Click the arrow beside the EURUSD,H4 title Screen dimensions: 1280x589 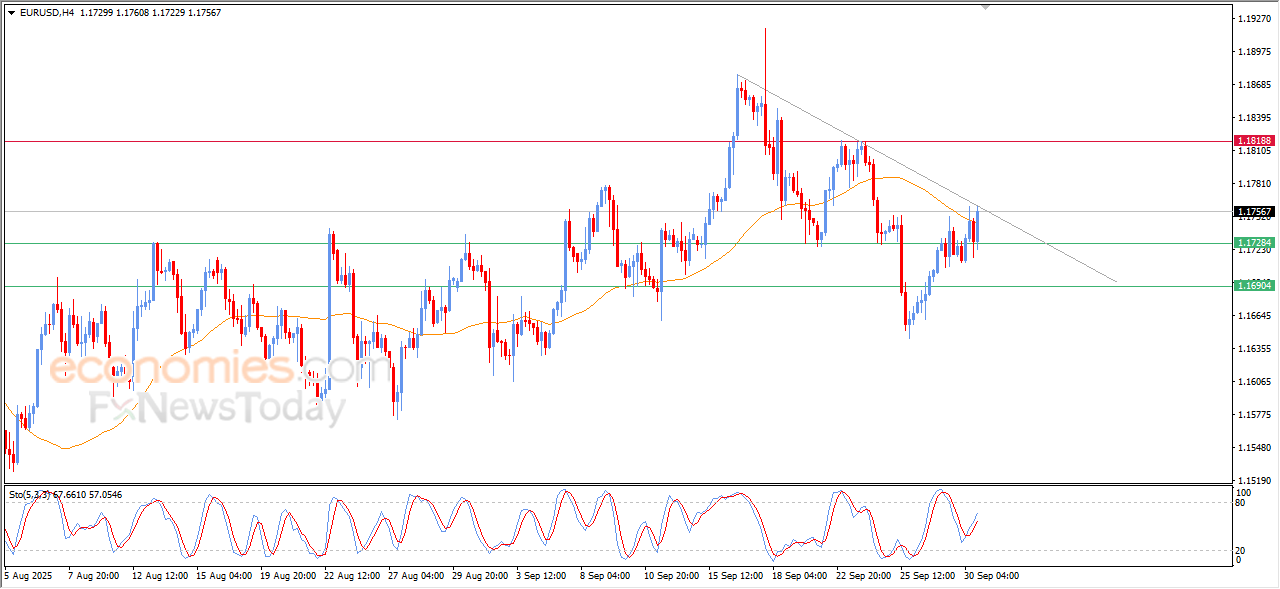point(11,13)
